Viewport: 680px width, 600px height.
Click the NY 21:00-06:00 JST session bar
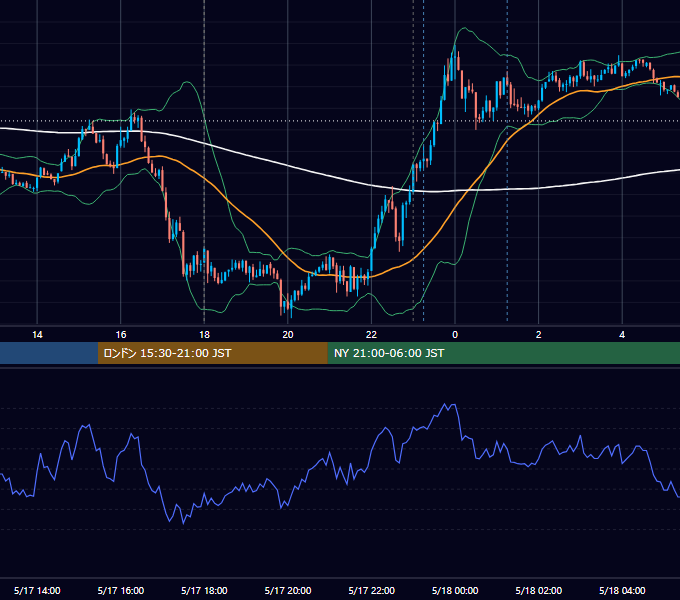(x=503, y=353)
